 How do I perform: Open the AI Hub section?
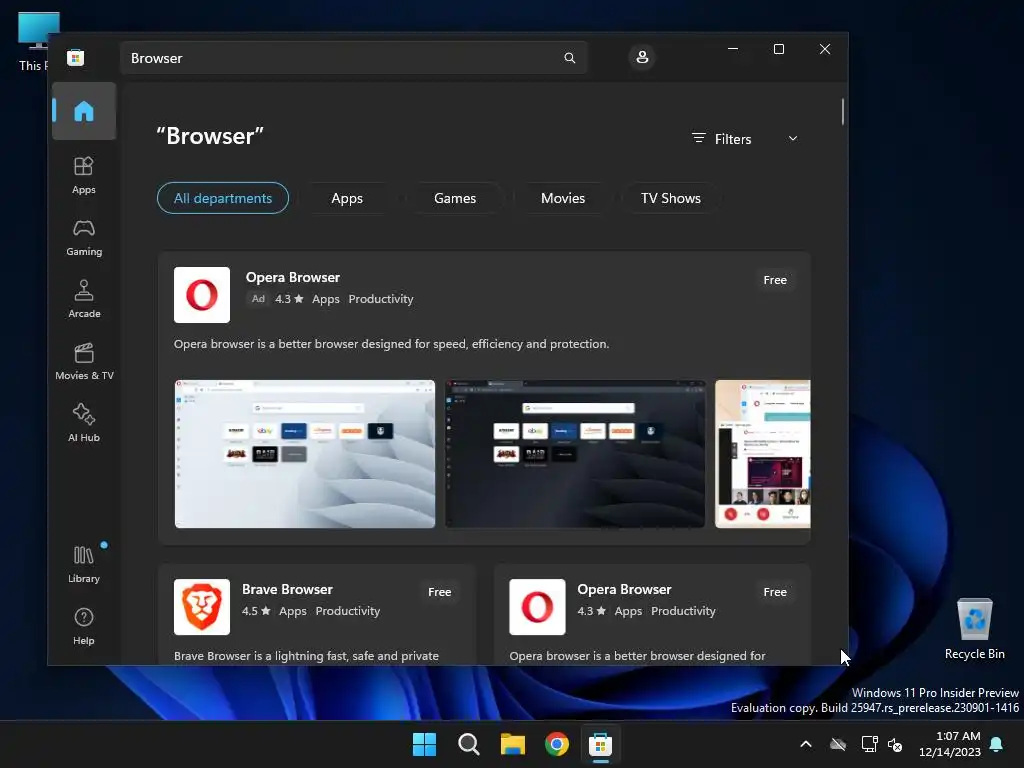click(84, 424)
